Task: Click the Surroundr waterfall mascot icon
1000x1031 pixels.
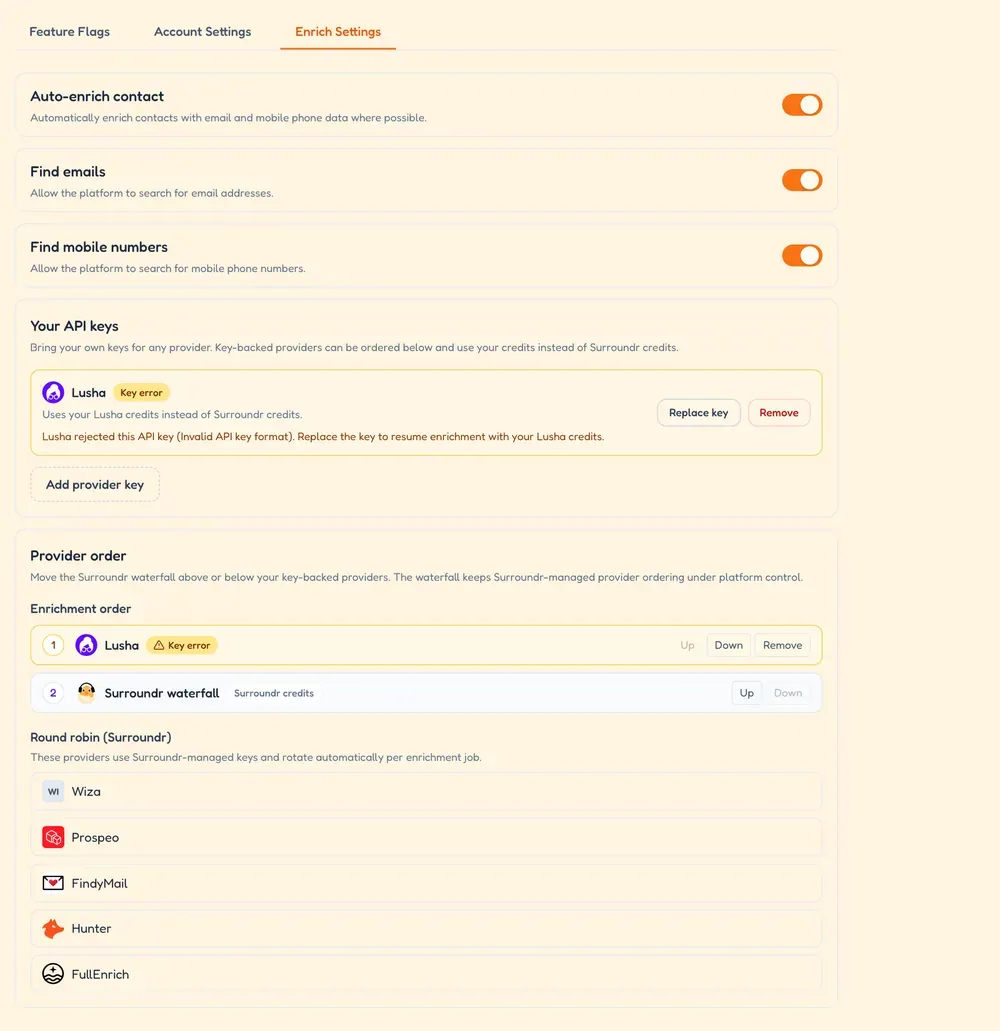Action: 86,693
